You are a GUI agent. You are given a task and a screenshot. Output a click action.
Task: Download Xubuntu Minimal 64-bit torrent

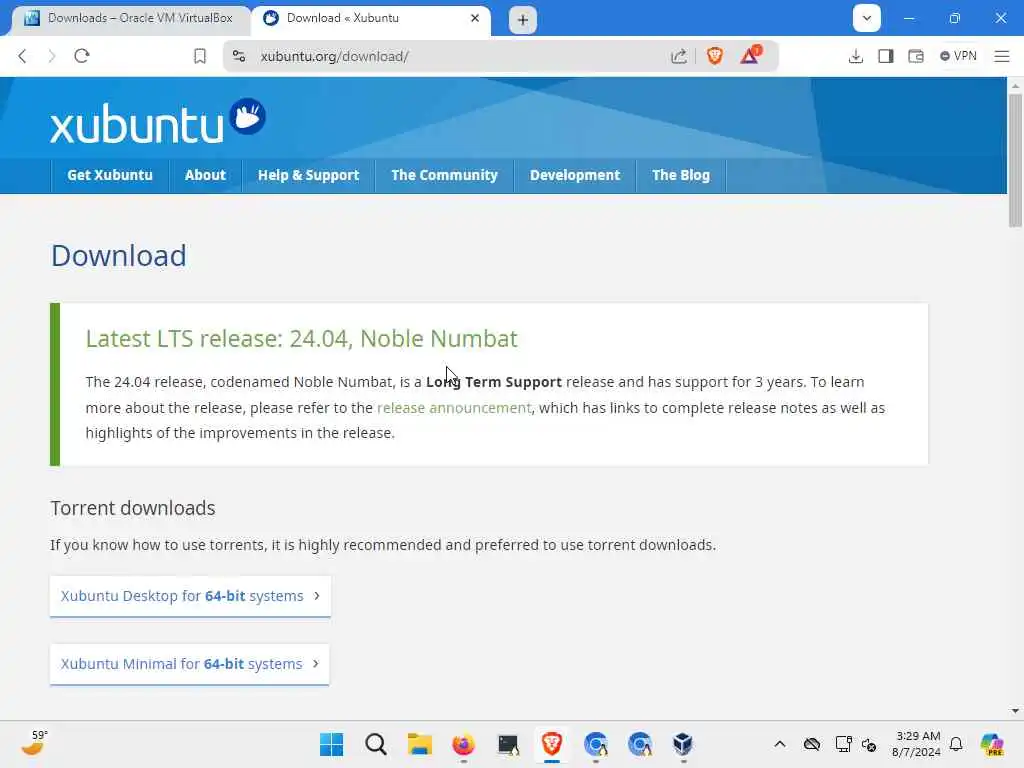189,664
